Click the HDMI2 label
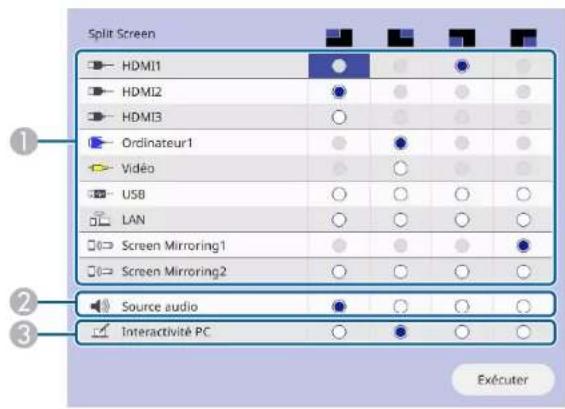This screenshot has width=565, height=409. pos(142,92)
